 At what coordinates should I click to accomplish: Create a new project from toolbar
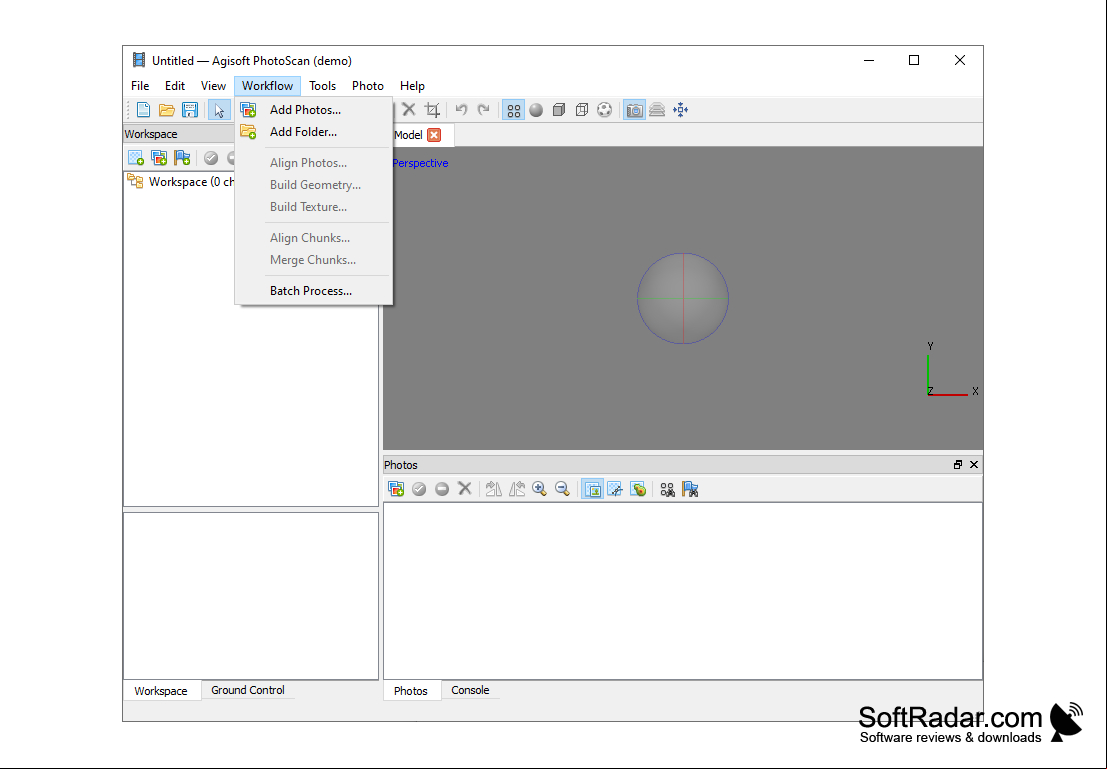pyautogui.click(x=143, y=109)
